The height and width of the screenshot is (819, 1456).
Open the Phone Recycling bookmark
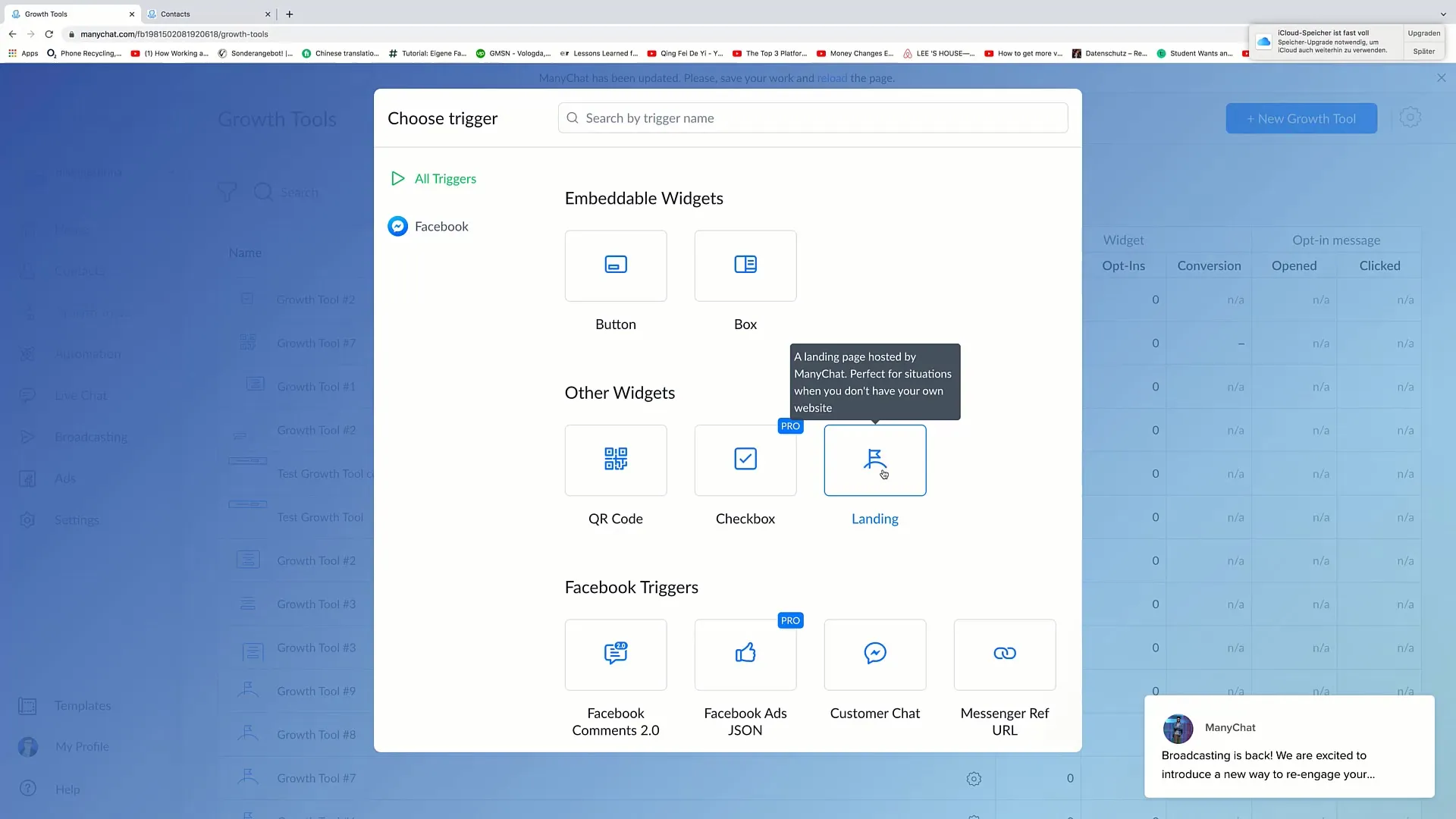point(84,54)
